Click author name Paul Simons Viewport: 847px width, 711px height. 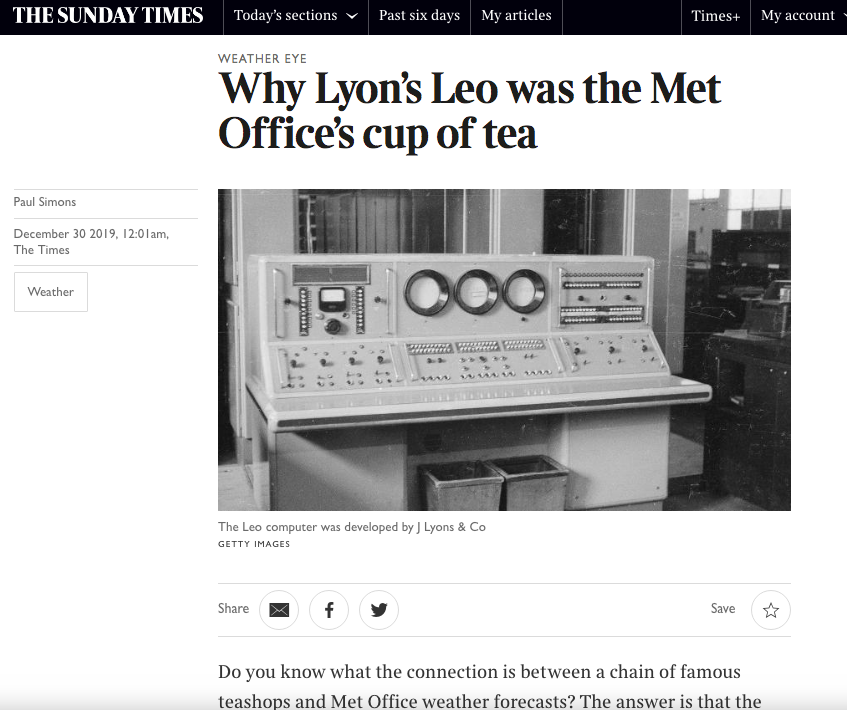(x=45, y=202)
